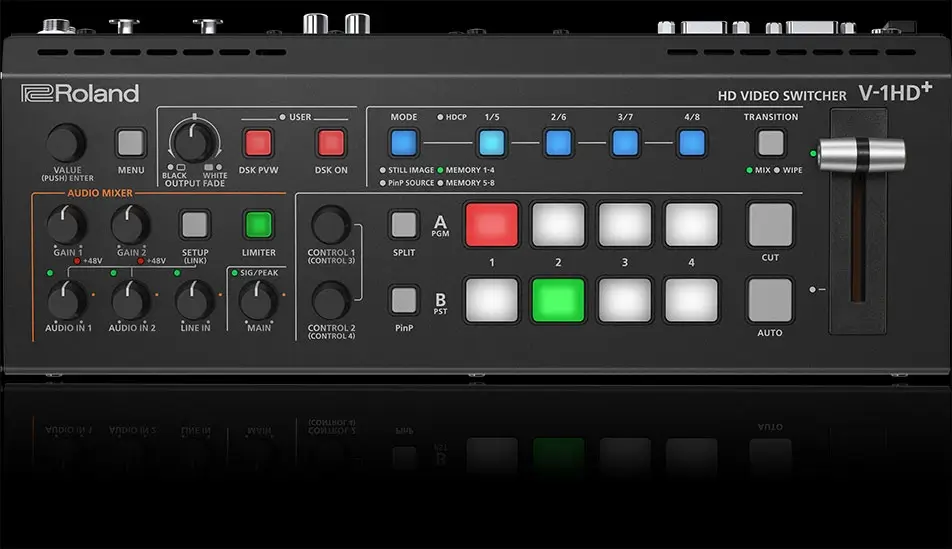
Task: Select red input 1 on A/PGM row
Action: 491,224
